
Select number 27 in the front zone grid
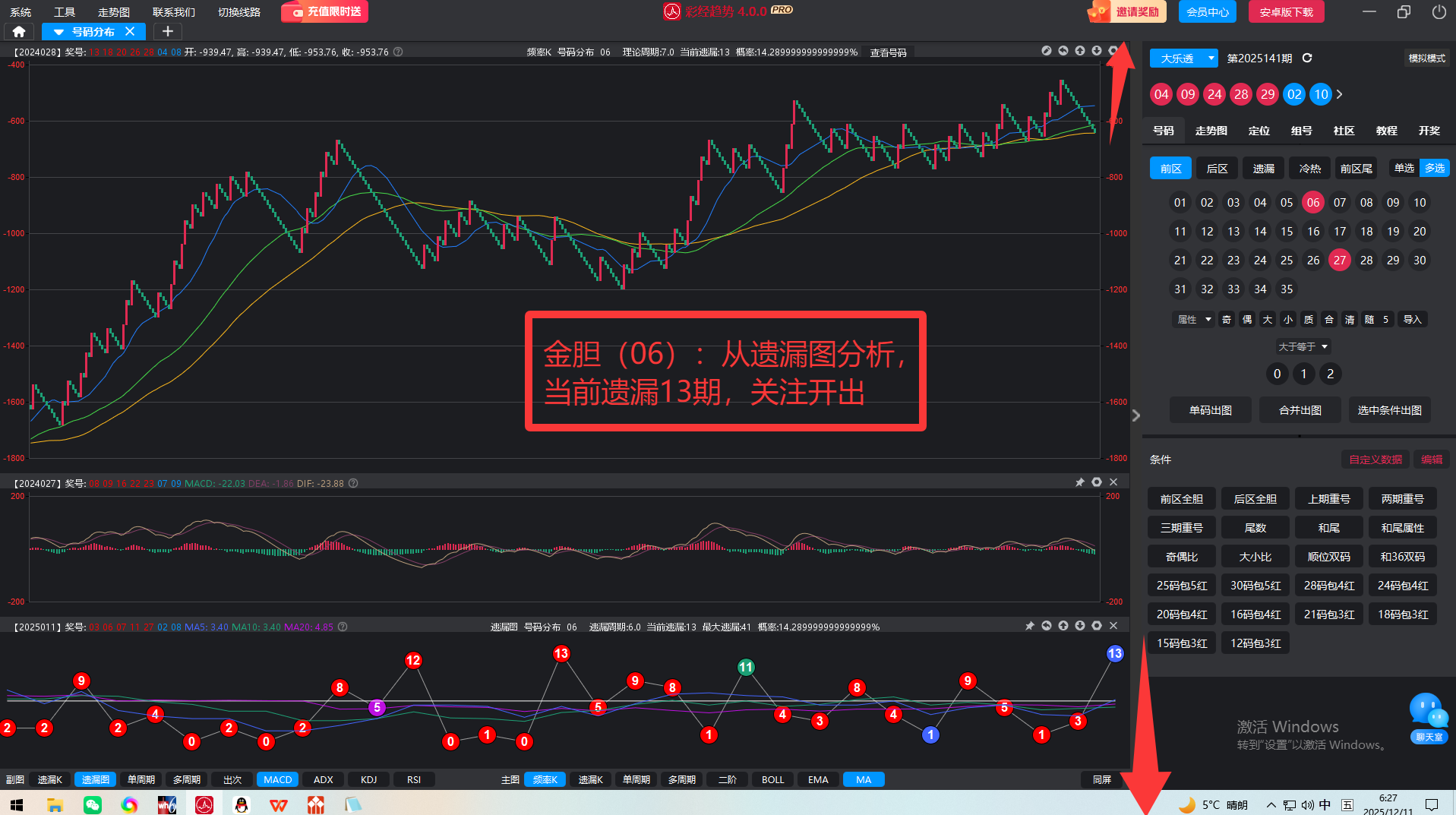click(1339, 261)
